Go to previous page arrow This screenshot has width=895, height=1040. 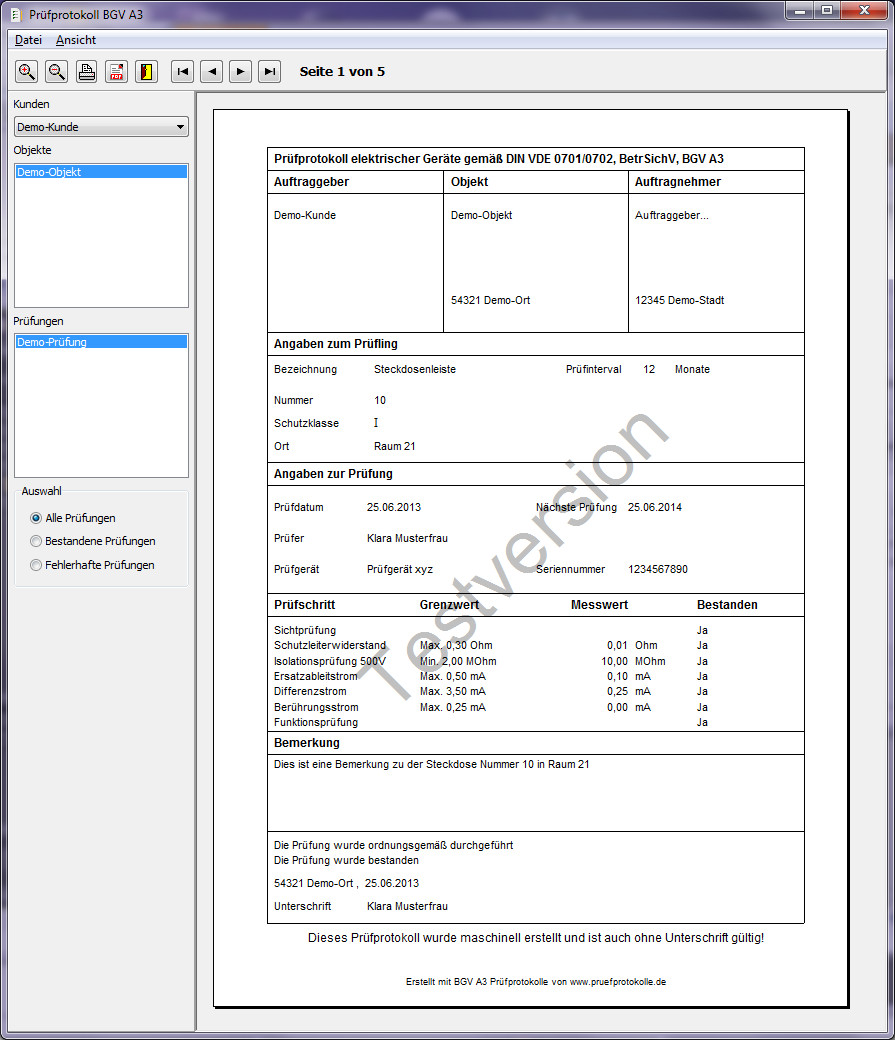point(212,72)
